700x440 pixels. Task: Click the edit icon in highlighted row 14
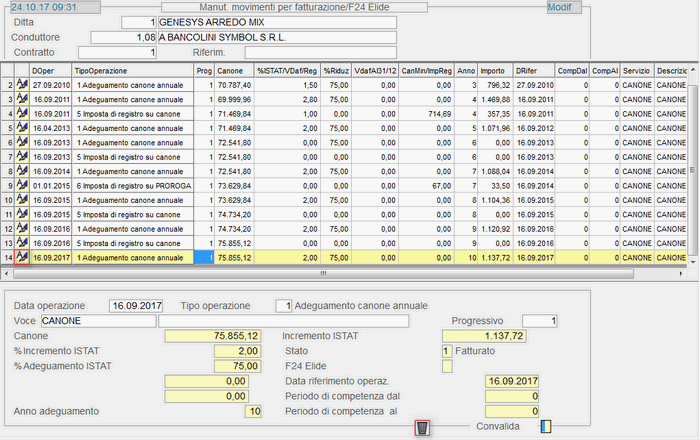22,257
